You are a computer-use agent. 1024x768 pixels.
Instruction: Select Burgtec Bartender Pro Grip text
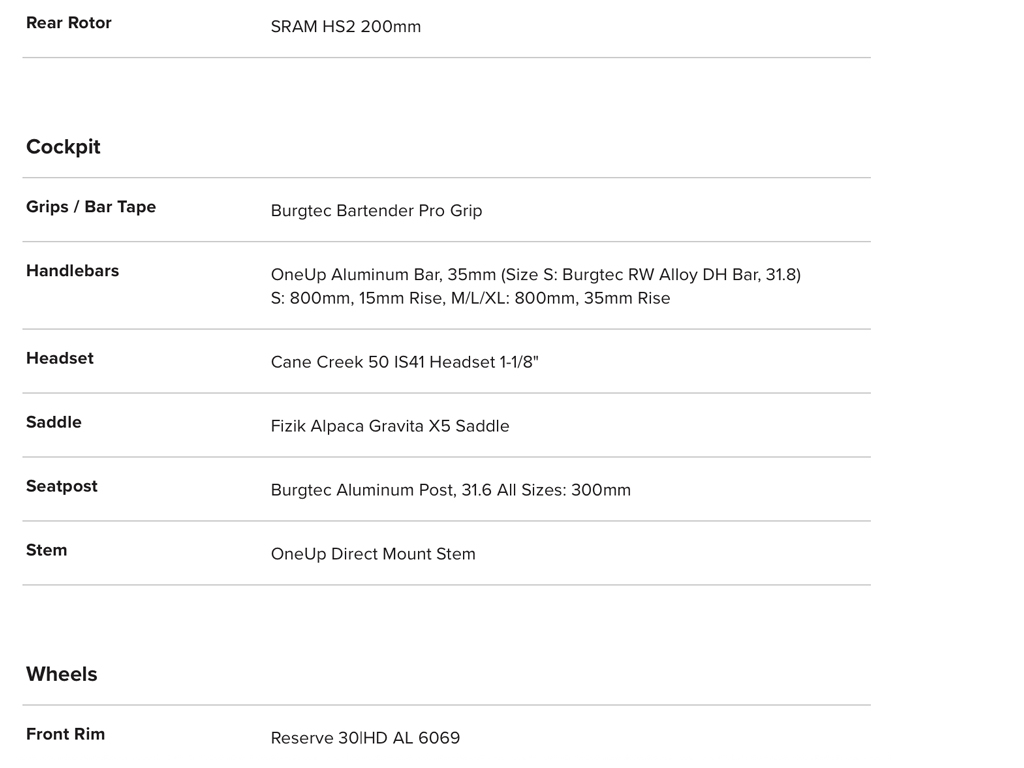click(376, 211)
